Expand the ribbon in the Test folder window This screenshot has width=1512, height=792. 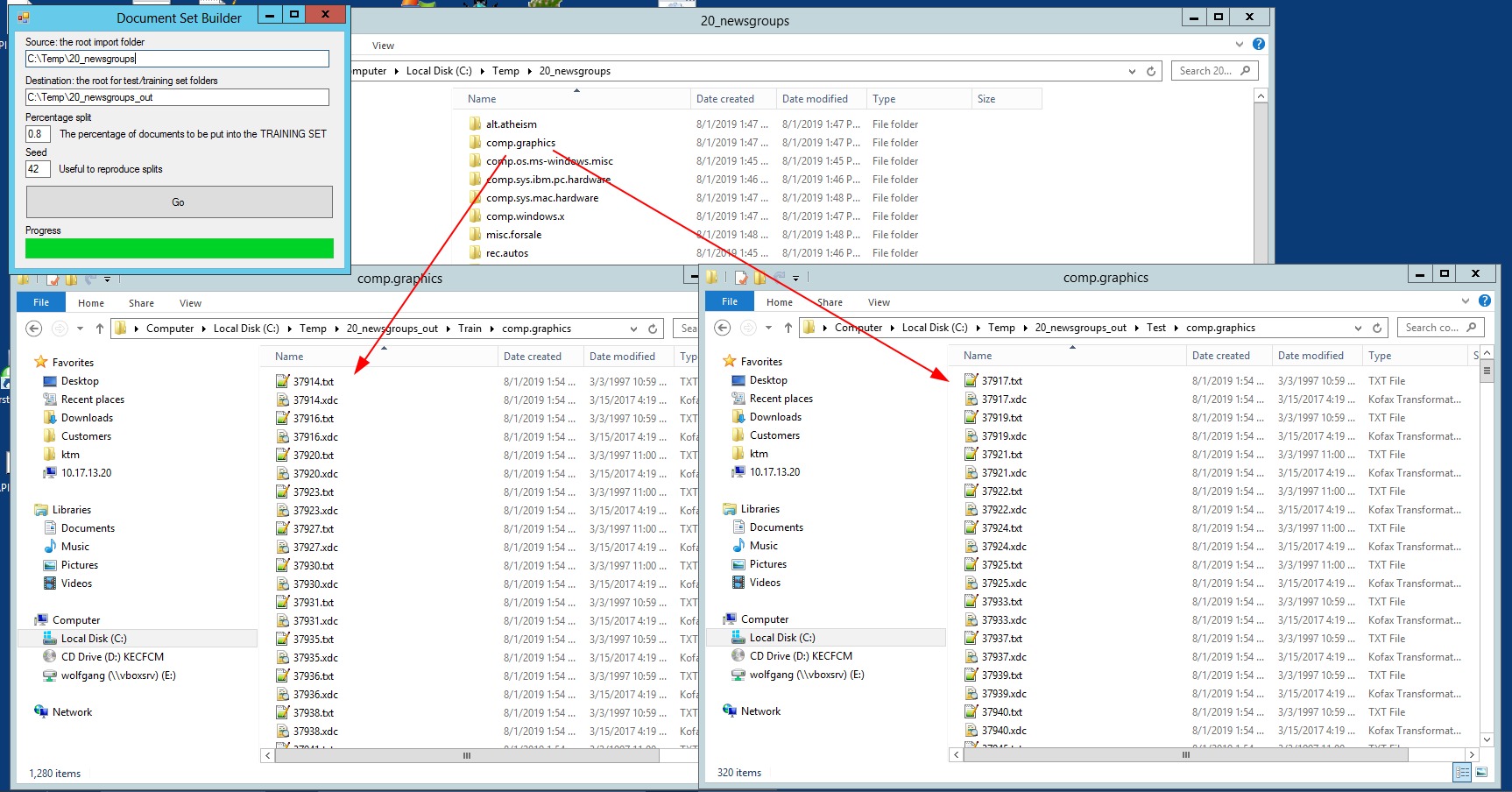pyautogui.click(x=1466, y=301)
